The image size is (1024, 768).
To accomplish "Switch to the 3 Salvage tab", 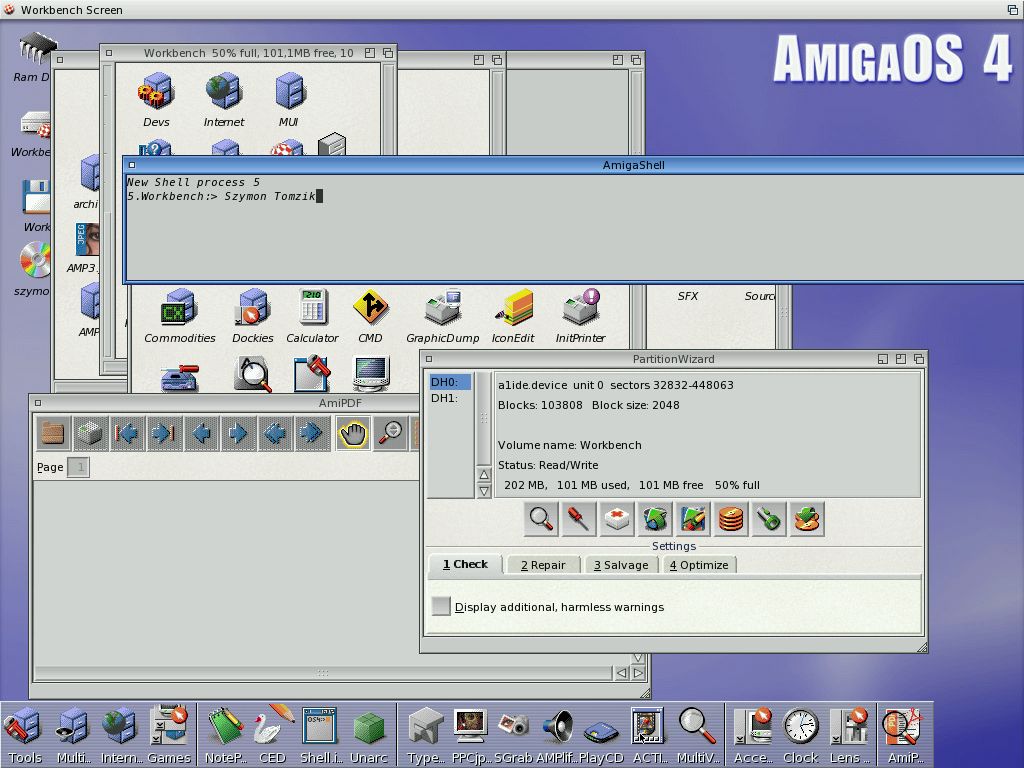I will pos(621,565).
